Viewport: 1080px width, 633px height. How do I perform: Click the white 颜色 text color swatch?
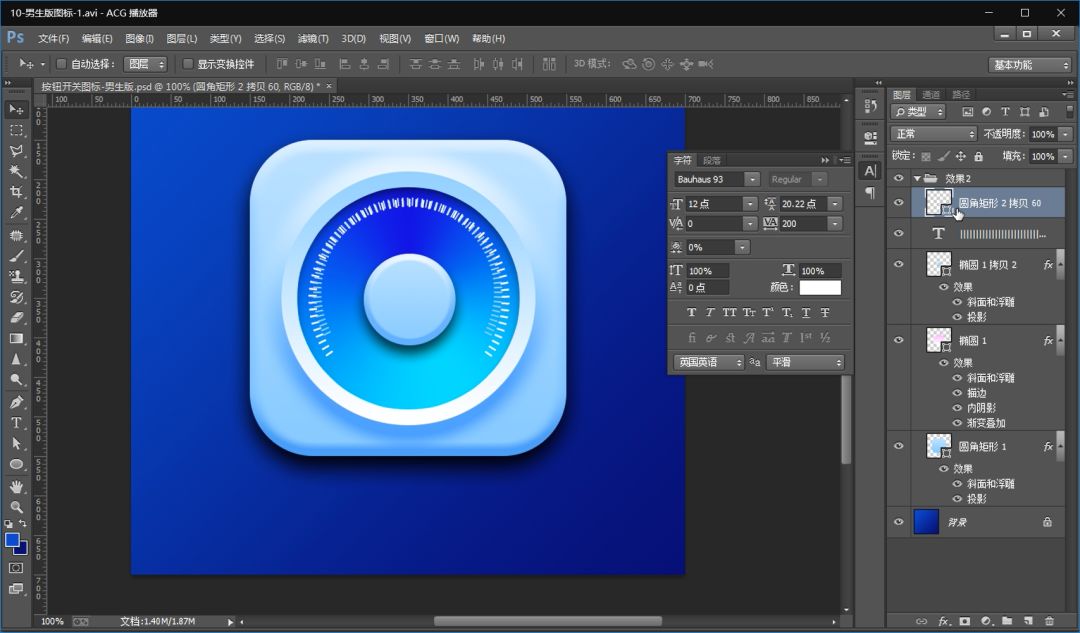point(819,287)
